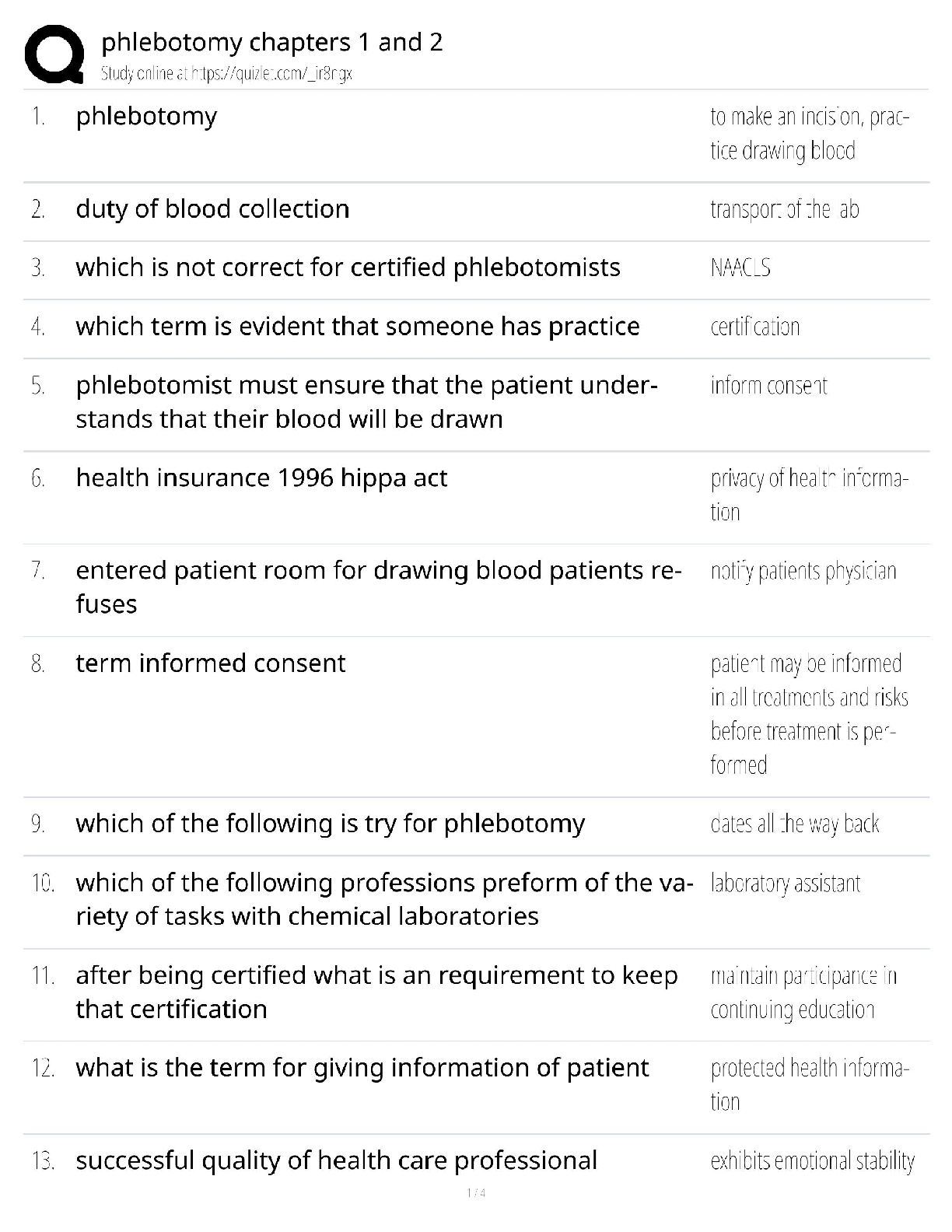The width and height of the screenshot is (952, 1232).
Task: Click the "duty of blood collection" term
Action: (x=212, y=209)
